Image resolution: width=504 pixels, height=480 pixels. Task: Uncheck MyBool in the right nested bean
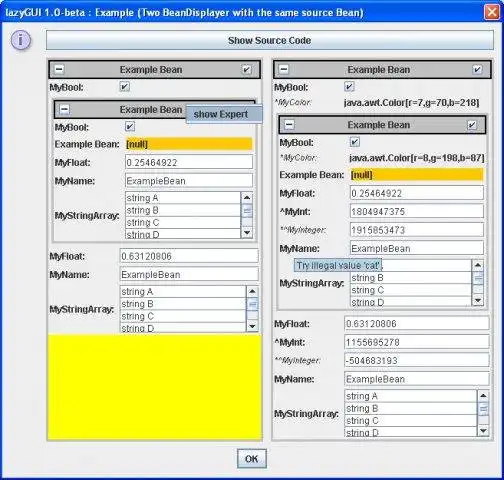pos(354,142)
